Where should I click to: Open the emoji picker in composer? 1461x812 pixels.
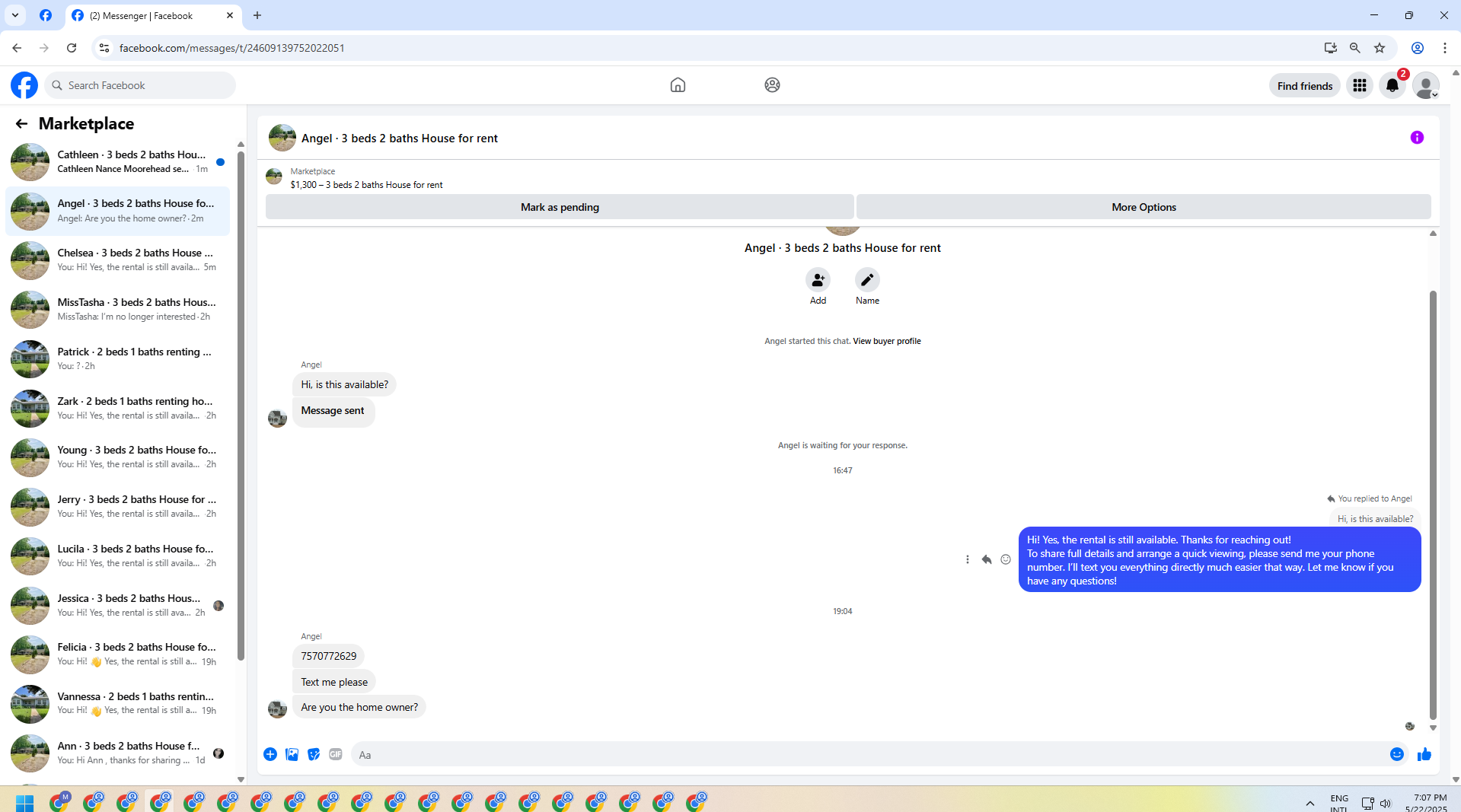[1397, 754]
